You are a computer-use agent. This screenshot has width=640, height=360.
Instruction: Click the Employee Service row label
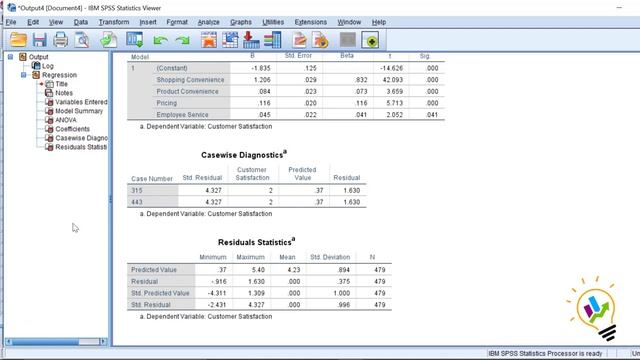pos(182,115)
